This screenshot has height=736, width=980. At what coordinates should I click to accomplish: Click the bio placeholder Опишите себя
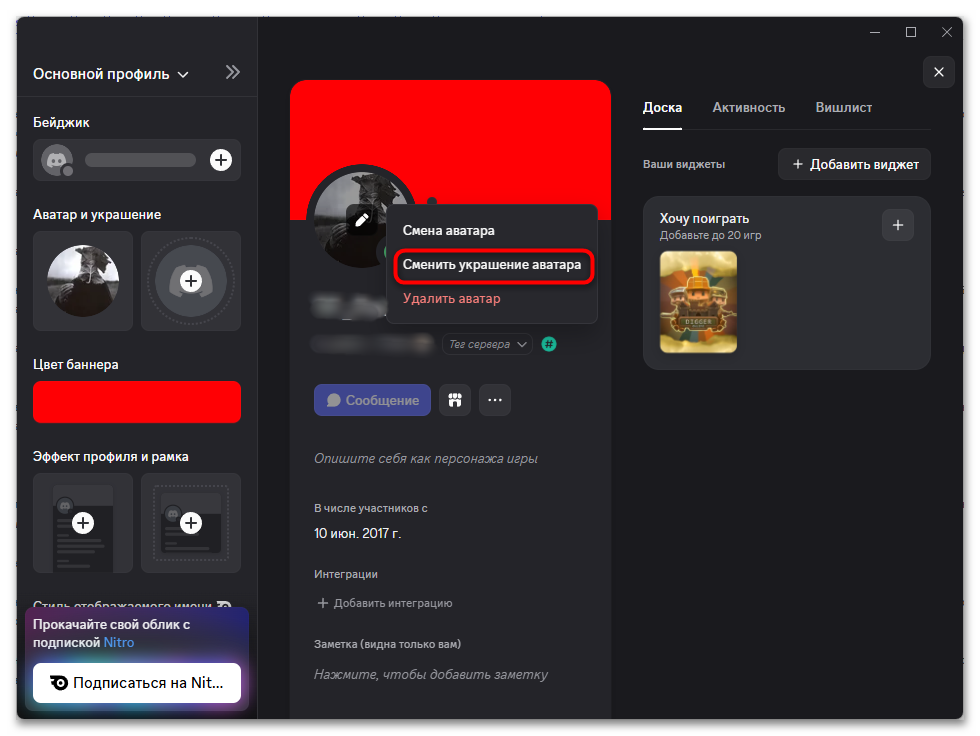(426, 459)
